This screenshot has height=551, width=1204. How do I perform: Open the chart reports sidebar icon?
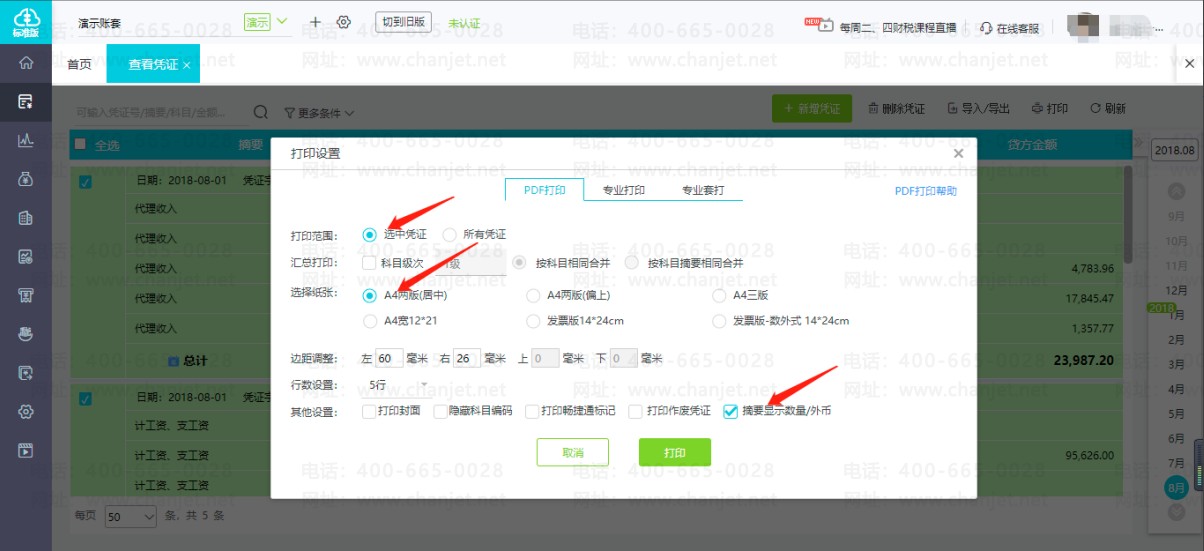pos(26,140)
